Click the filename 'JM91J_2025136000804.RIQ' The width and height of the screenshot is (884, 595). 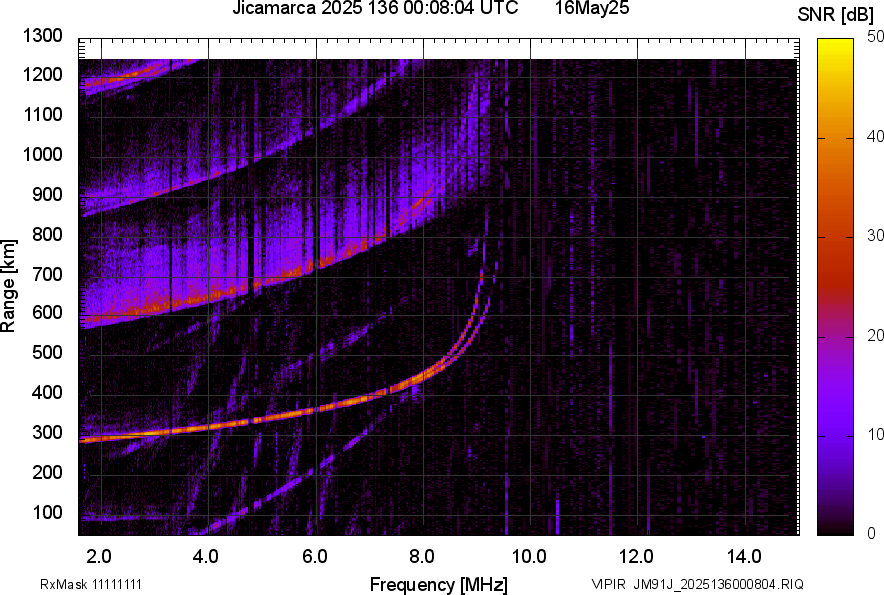click(718, 584)
